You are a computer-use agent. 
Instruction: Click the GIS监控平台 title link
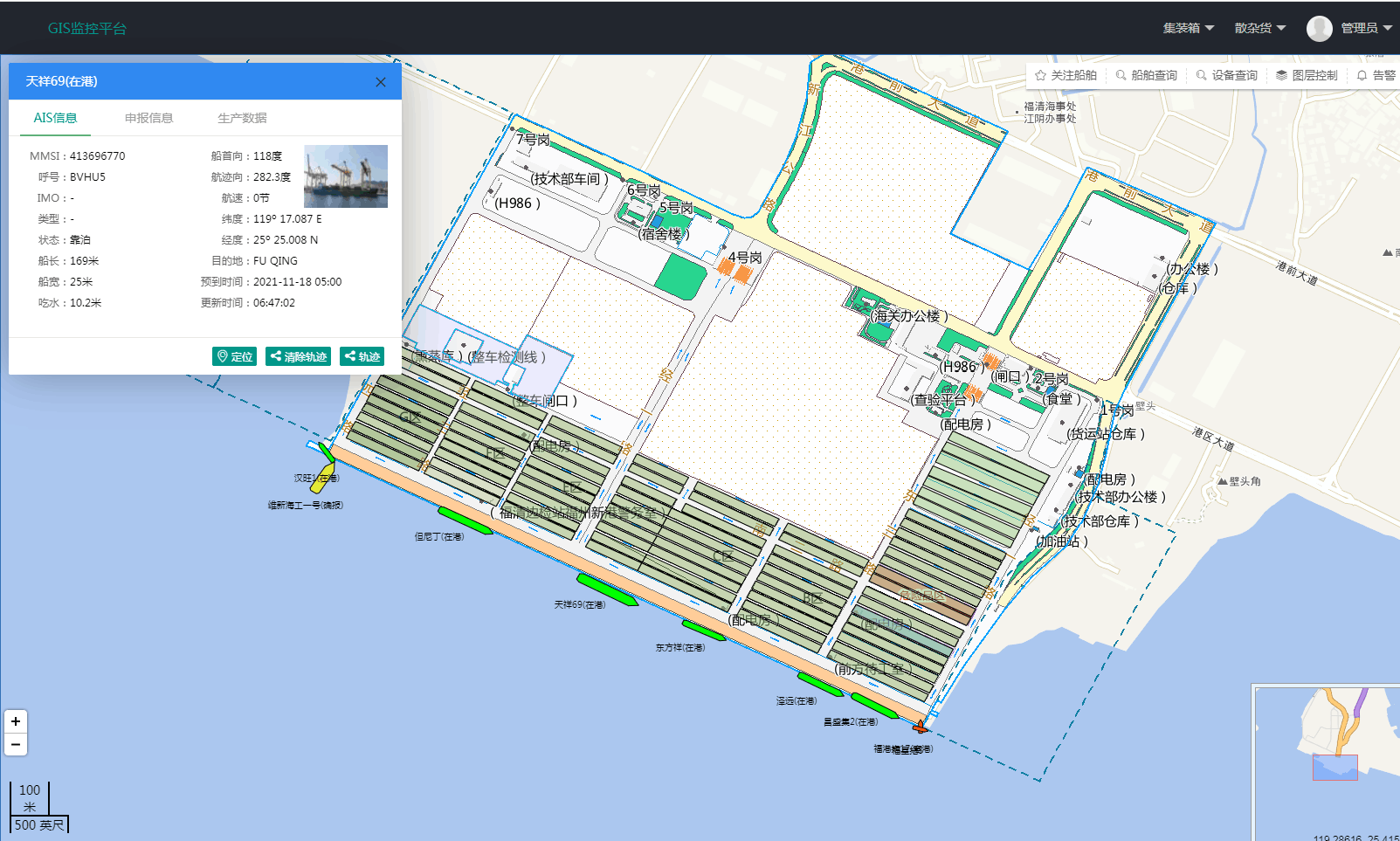(87, 29)
